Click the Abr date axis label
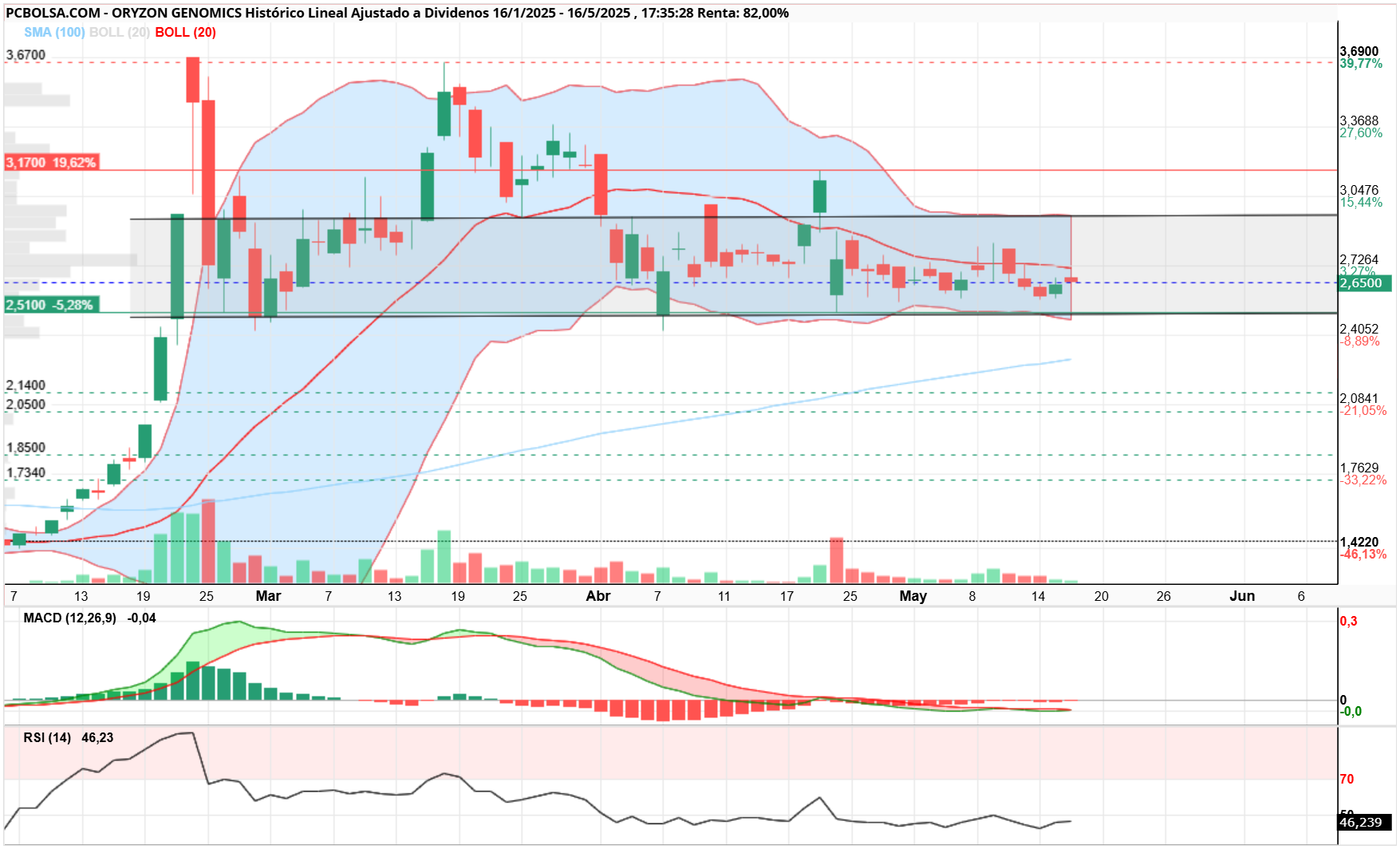1400x849 pixels. pyautogui.click(x=598, y=596)
